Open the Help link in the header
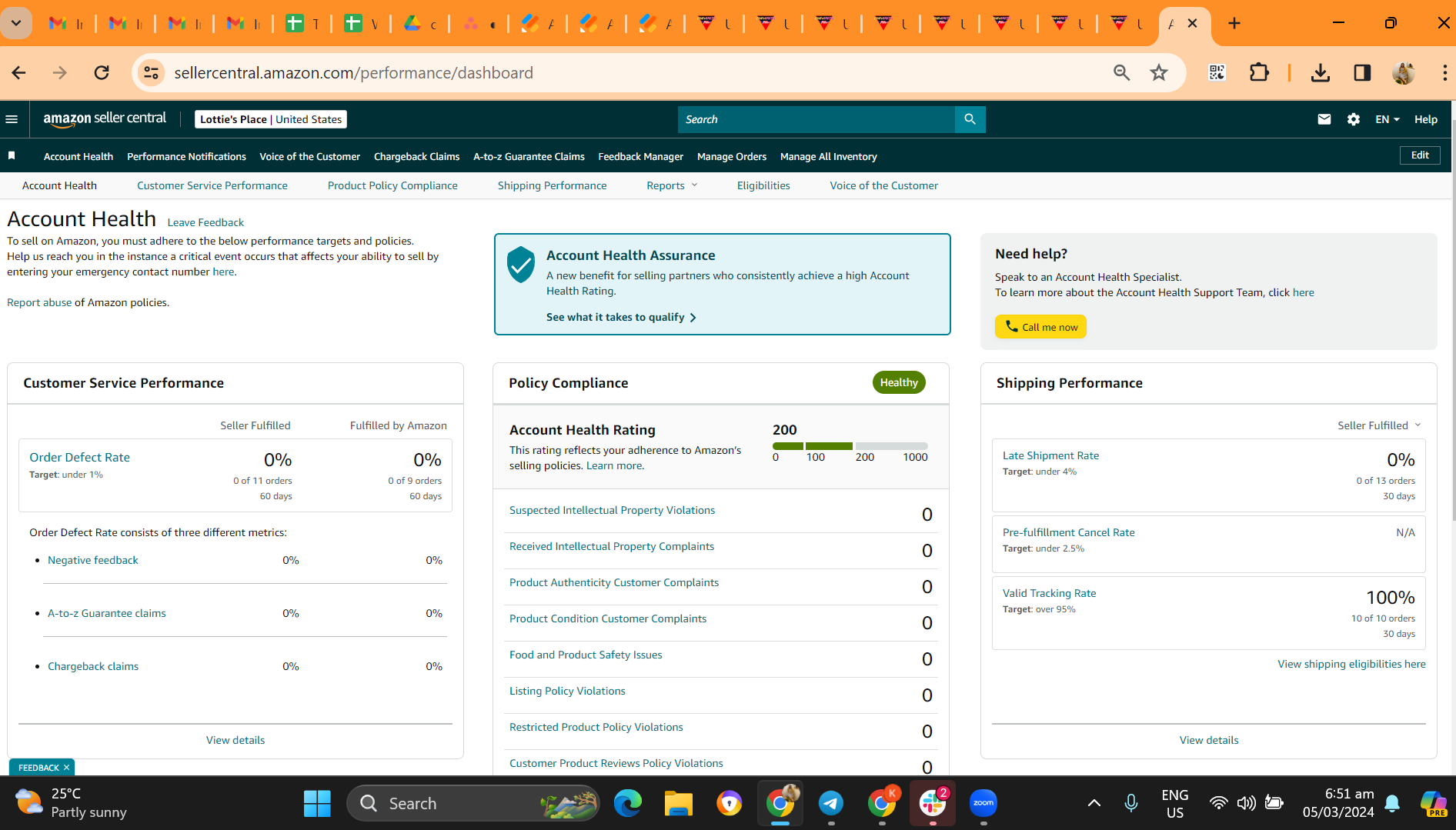This screenshot has height=830, width=1456. click(x=1425, y=119)
